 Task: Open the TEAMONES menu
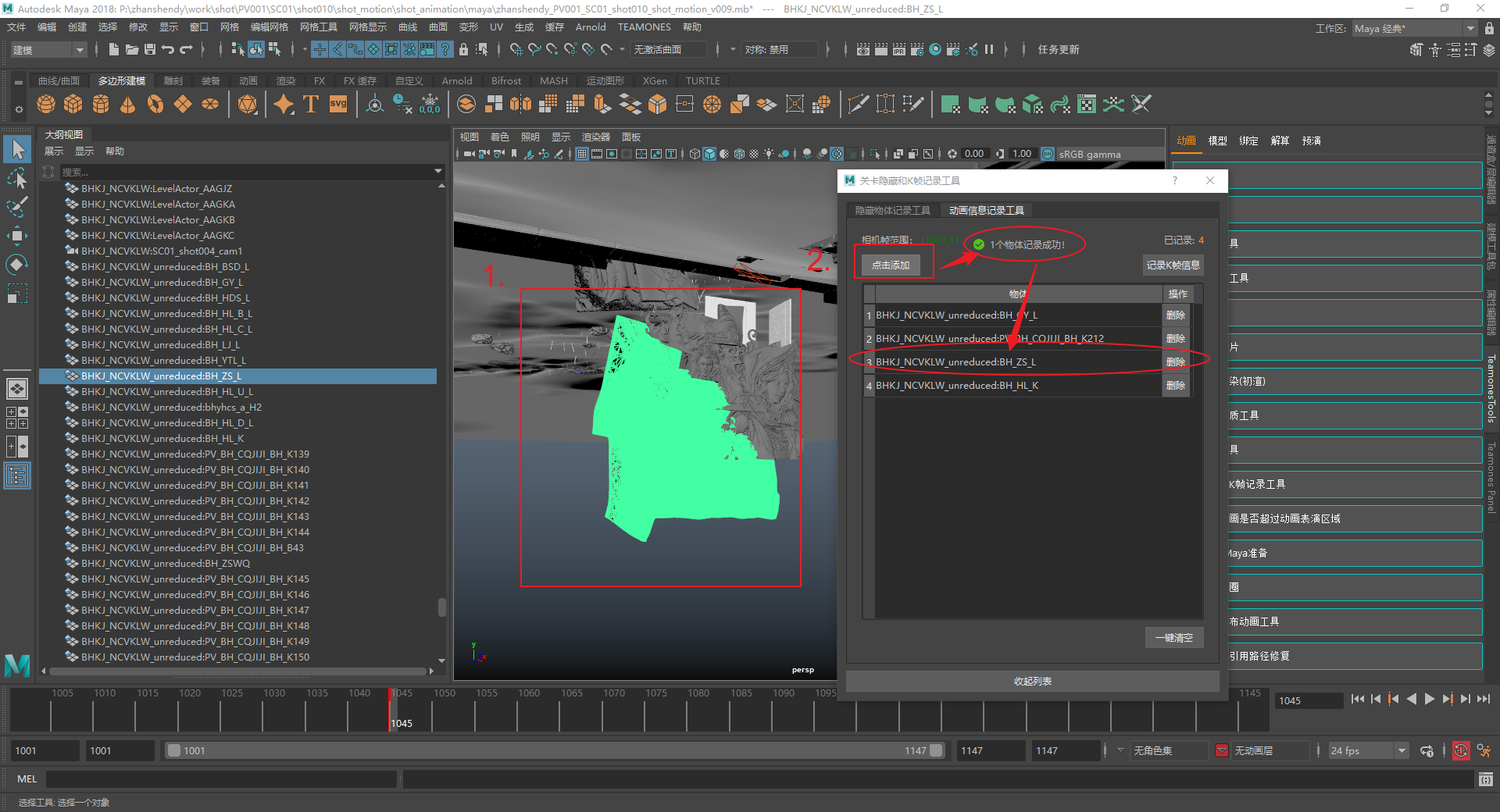644,27
